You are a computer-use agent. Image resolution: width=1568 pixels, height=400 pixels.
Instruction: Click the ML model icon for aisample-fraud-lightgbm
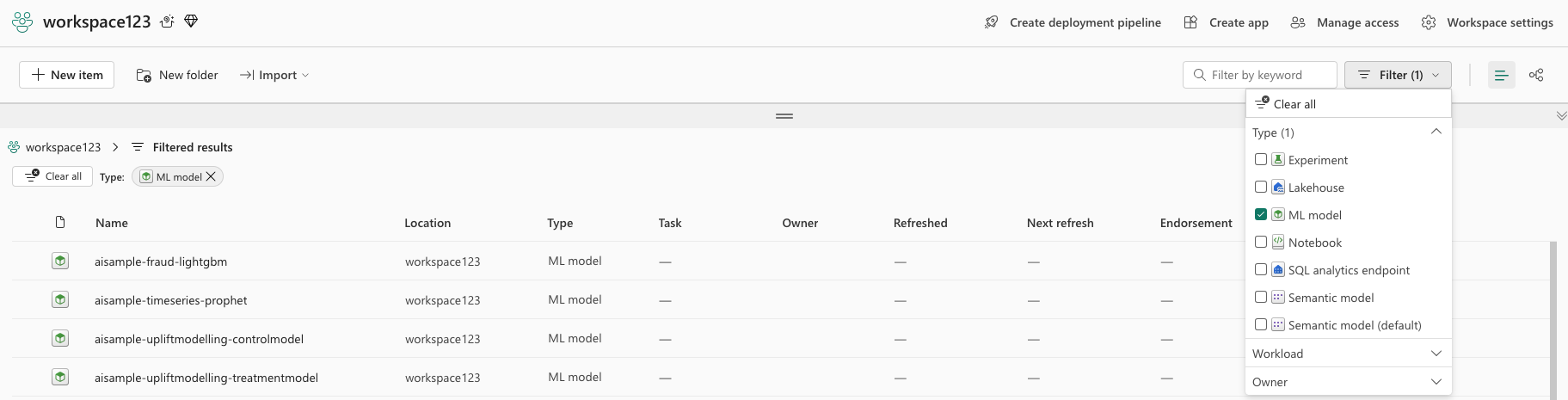60,261
